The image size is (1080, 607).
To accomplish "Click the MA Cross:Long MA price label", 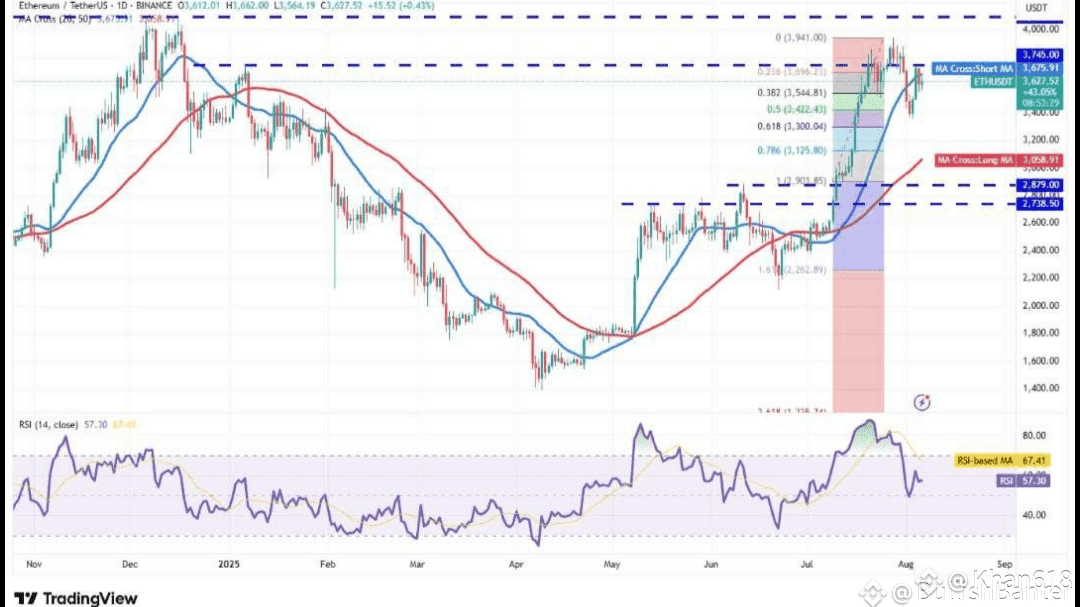I will coord(999,160).
